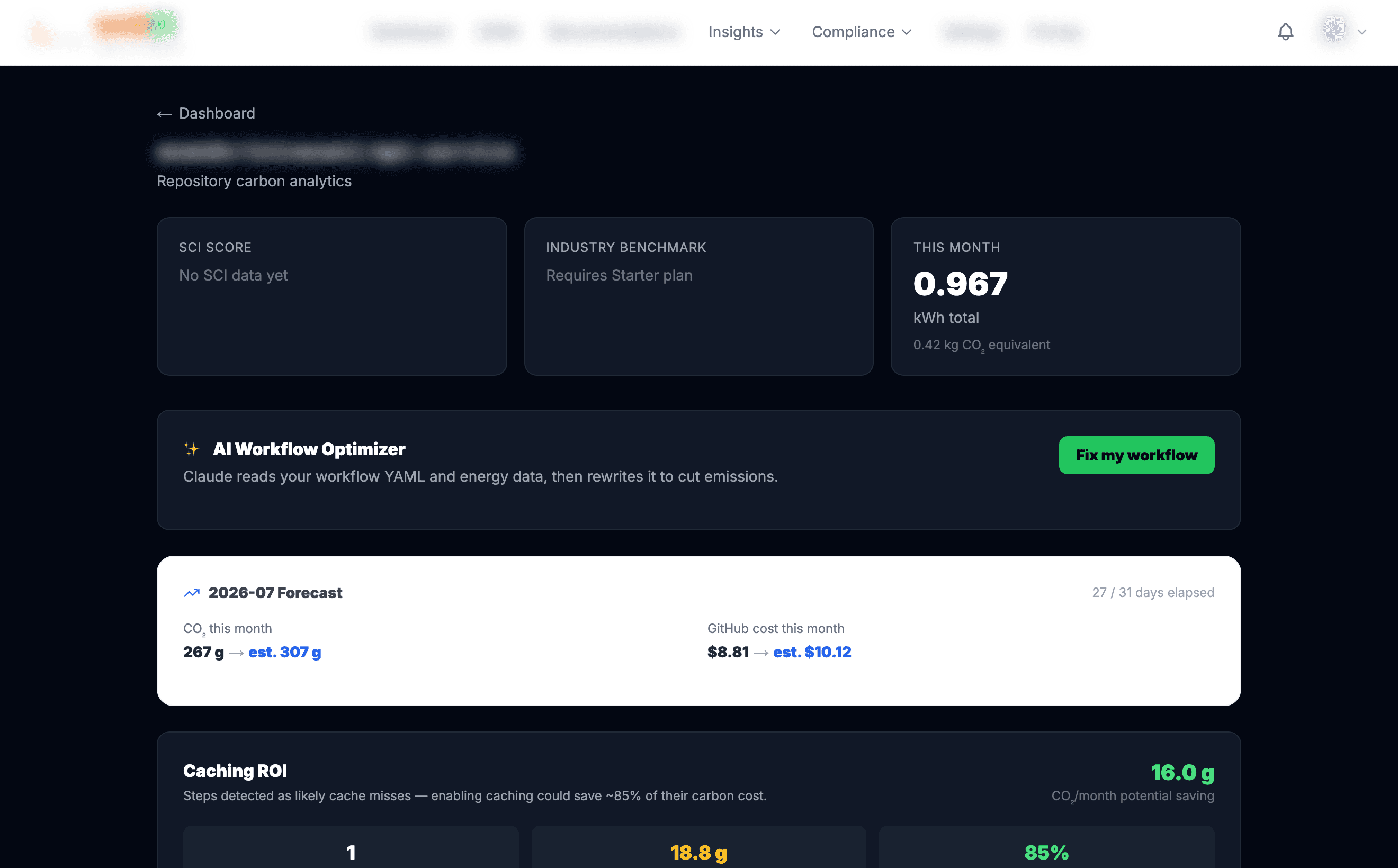Viewport: 1398px width, 868px height.
Task: Click the blurred user avatar
Action: [x=1334, y=30]
